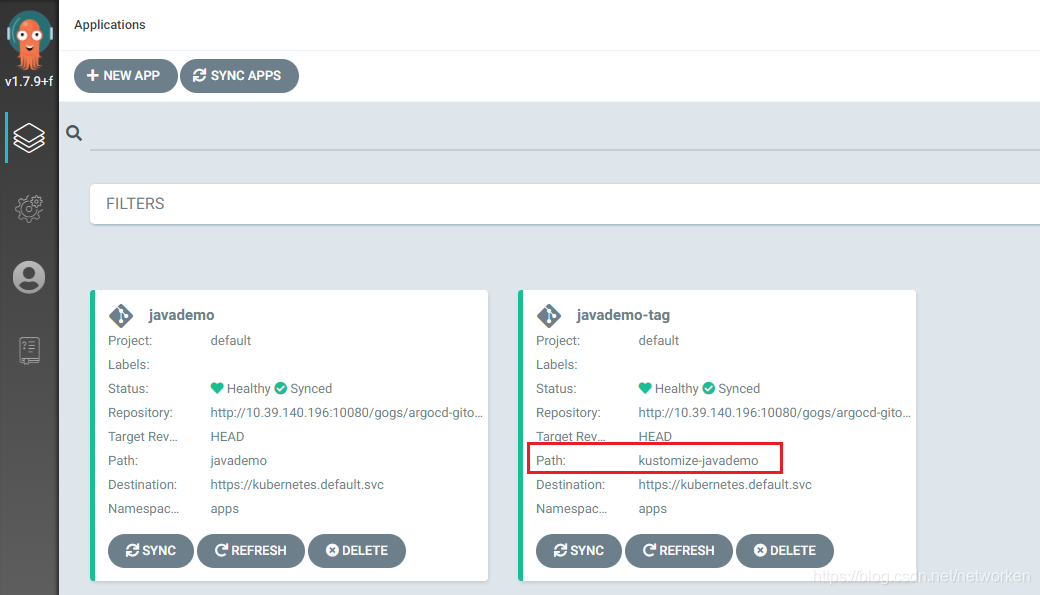Refresh the javademo-tag application

tap(678, 550)
